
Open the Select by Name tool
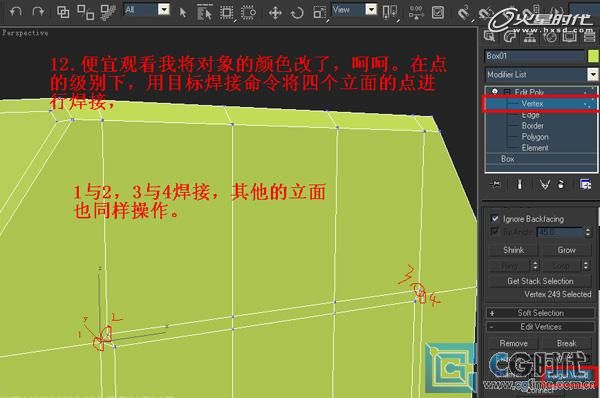point(204,13)
